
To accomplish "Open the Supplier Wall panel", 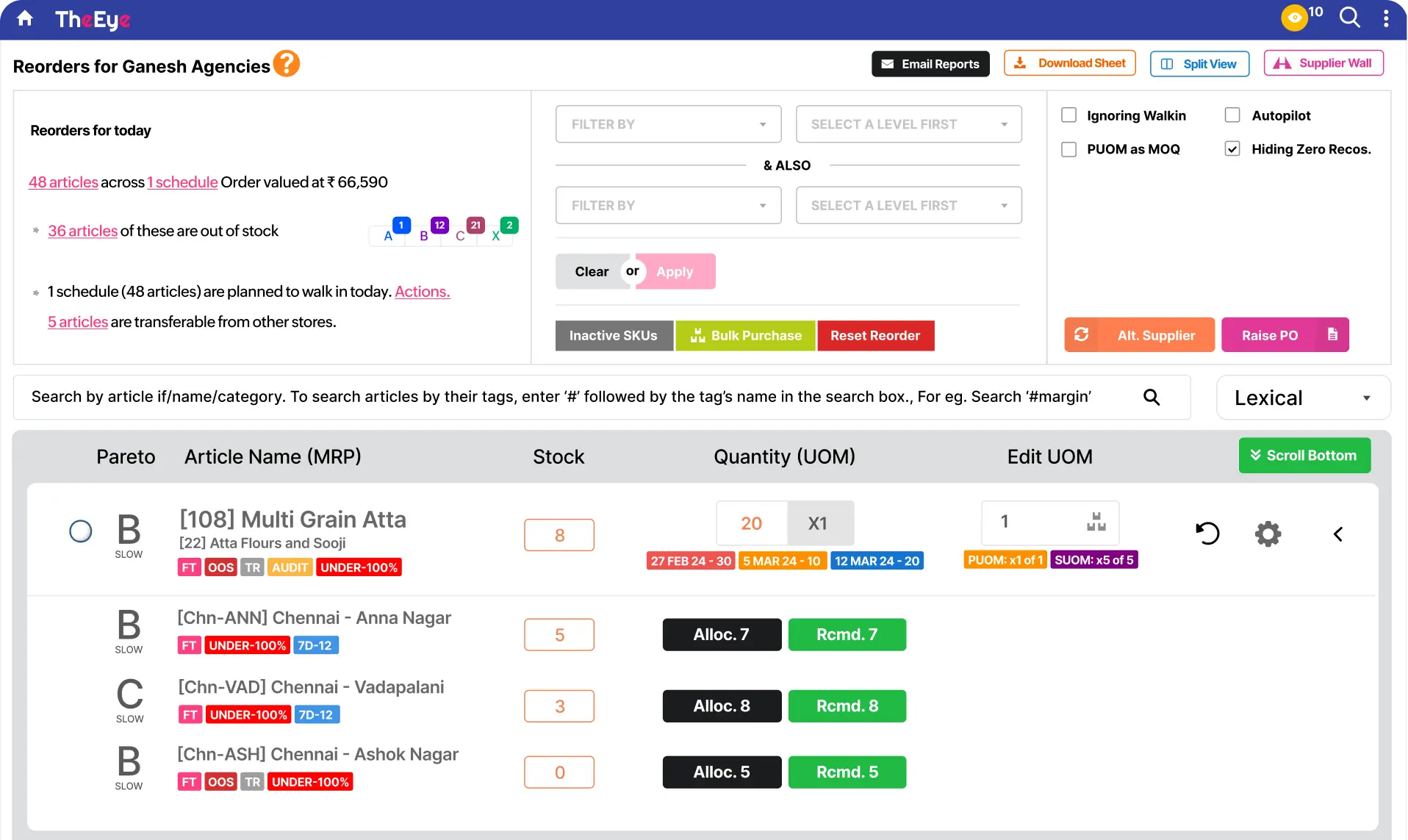I will coord(1323,62).
